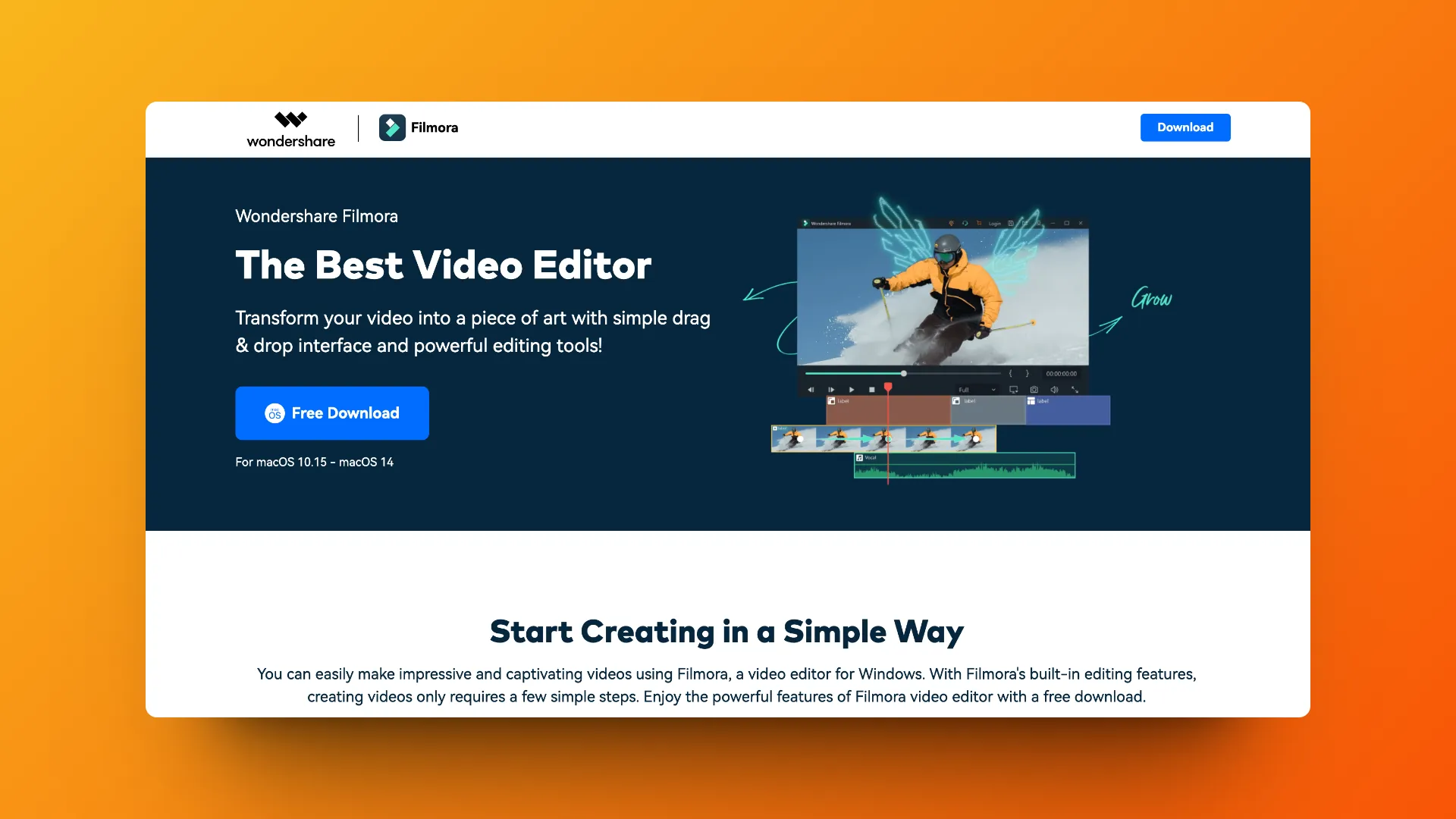Click the blue Download button in the header
This screenshot has height=819, width=1456.
(1185, 127)
